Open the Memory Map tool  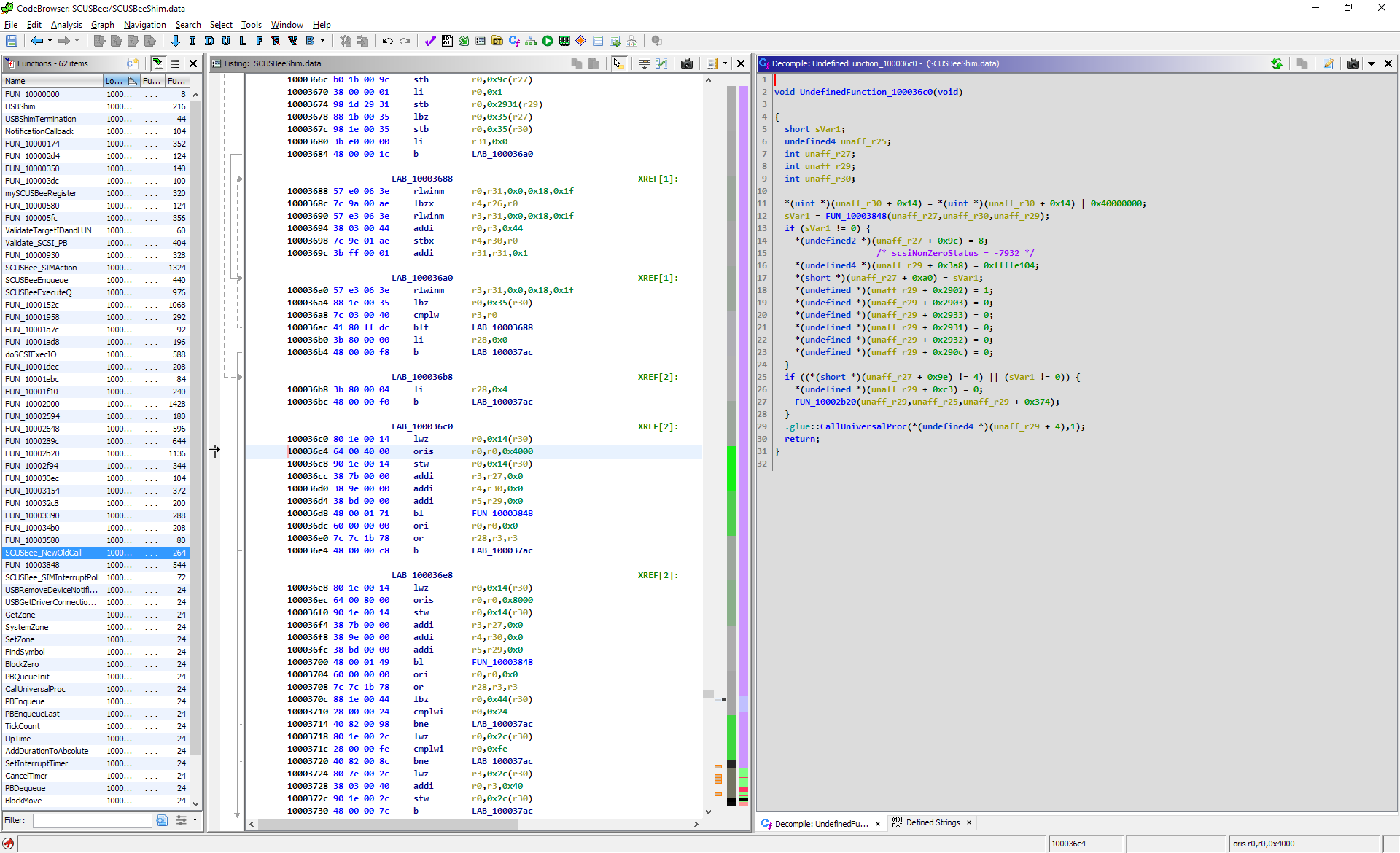(564, 42)
